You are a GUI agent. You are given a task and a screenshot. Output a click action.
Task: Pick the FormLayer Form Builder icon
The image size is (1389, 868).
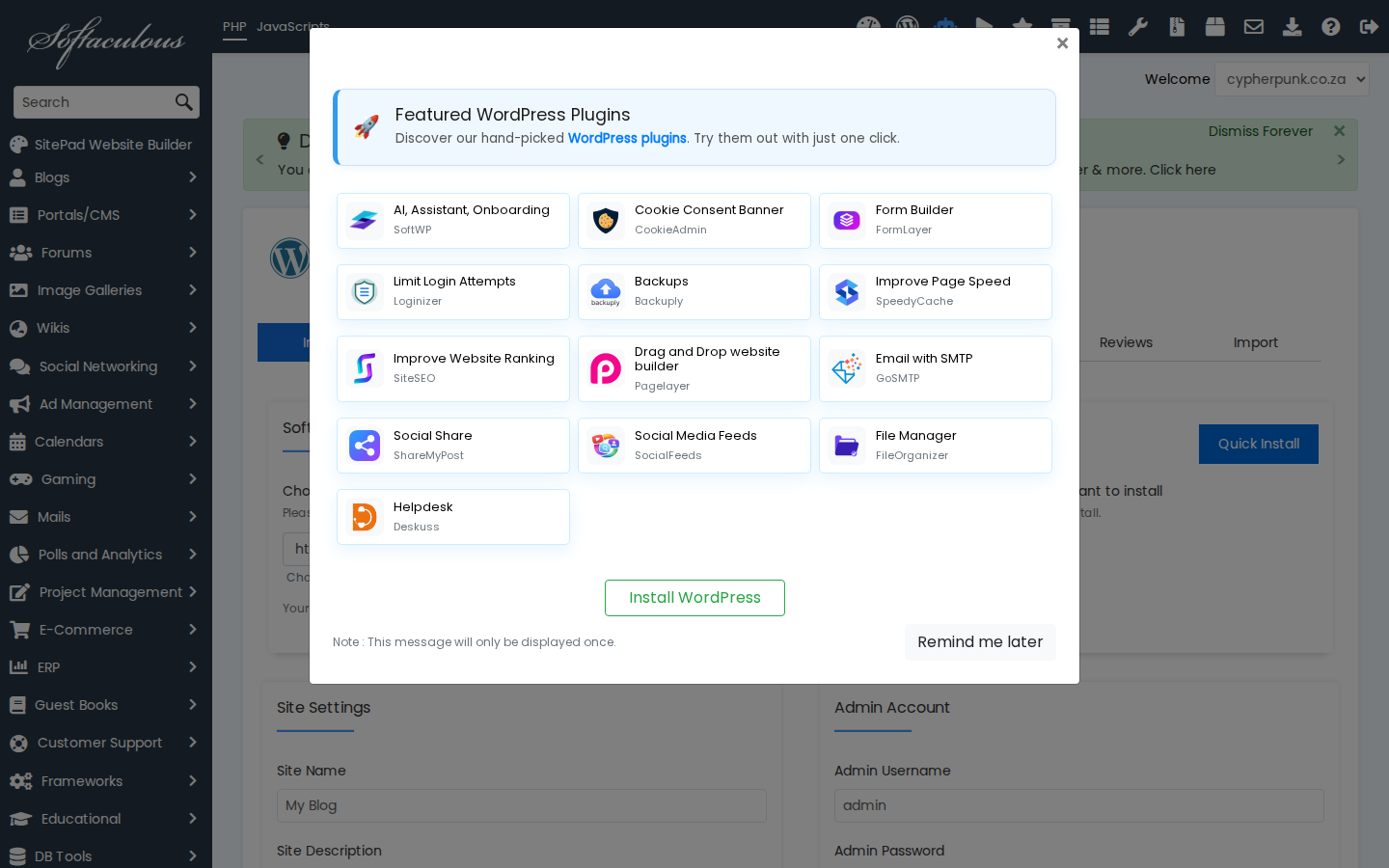(847, 221)
